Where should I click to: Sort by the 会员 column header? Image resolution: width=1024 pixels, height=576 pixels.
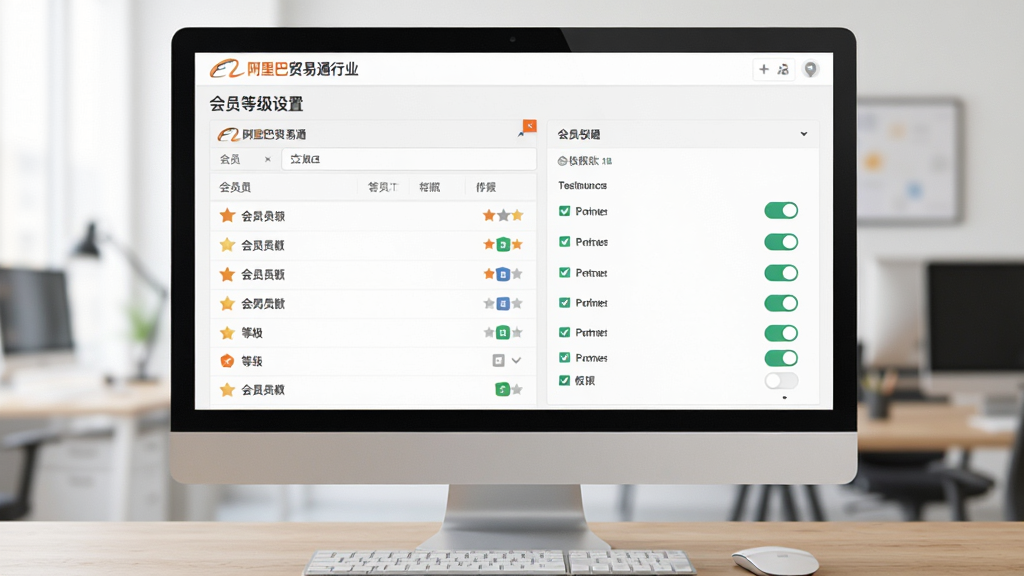click(x=235, y=187)
